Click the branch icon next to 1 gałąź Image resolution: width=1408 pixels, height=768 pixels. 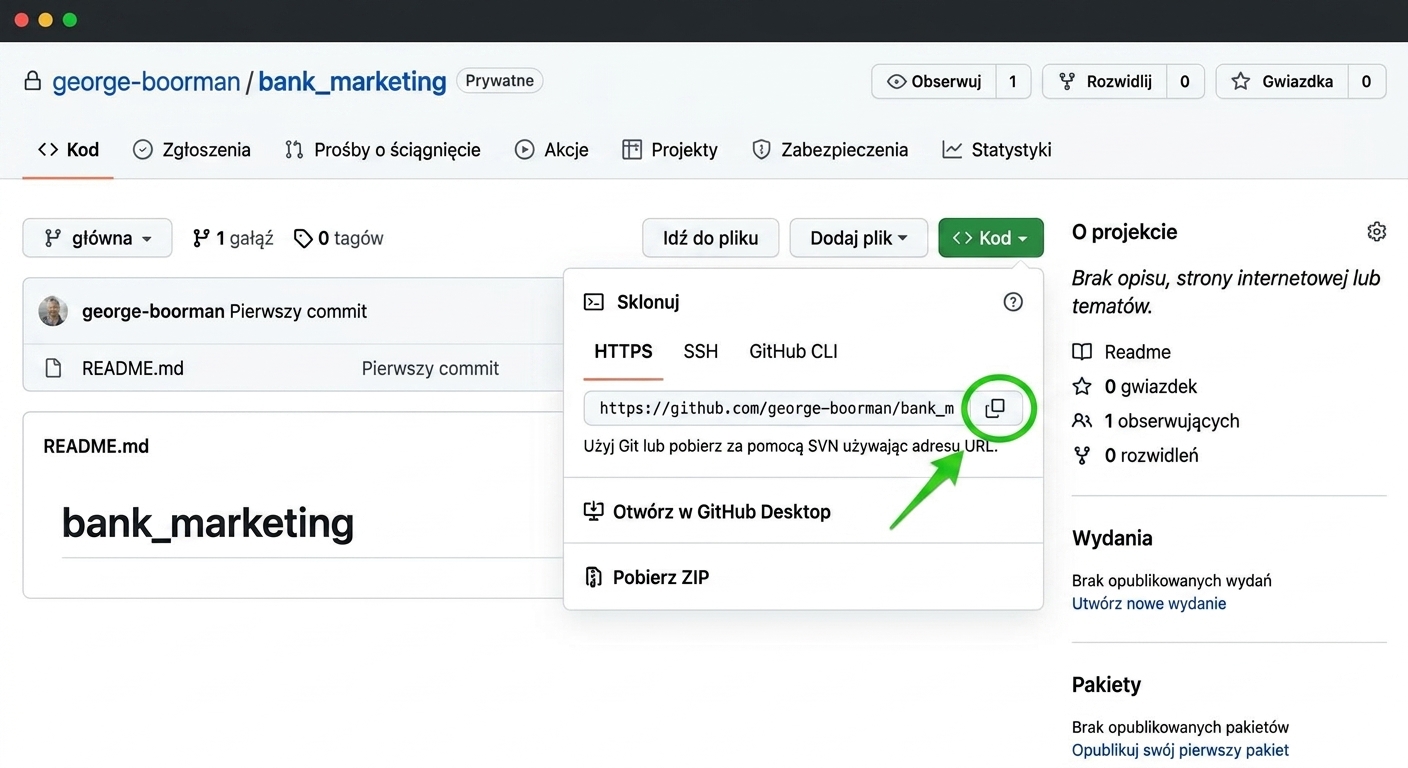pos(202,238)
